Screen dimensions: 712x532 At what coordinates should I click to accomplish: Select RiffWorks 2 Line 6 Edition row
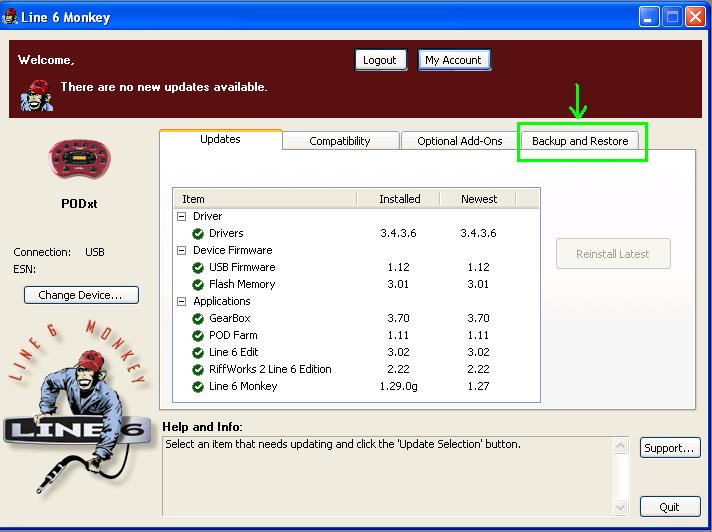click(356, 369)
